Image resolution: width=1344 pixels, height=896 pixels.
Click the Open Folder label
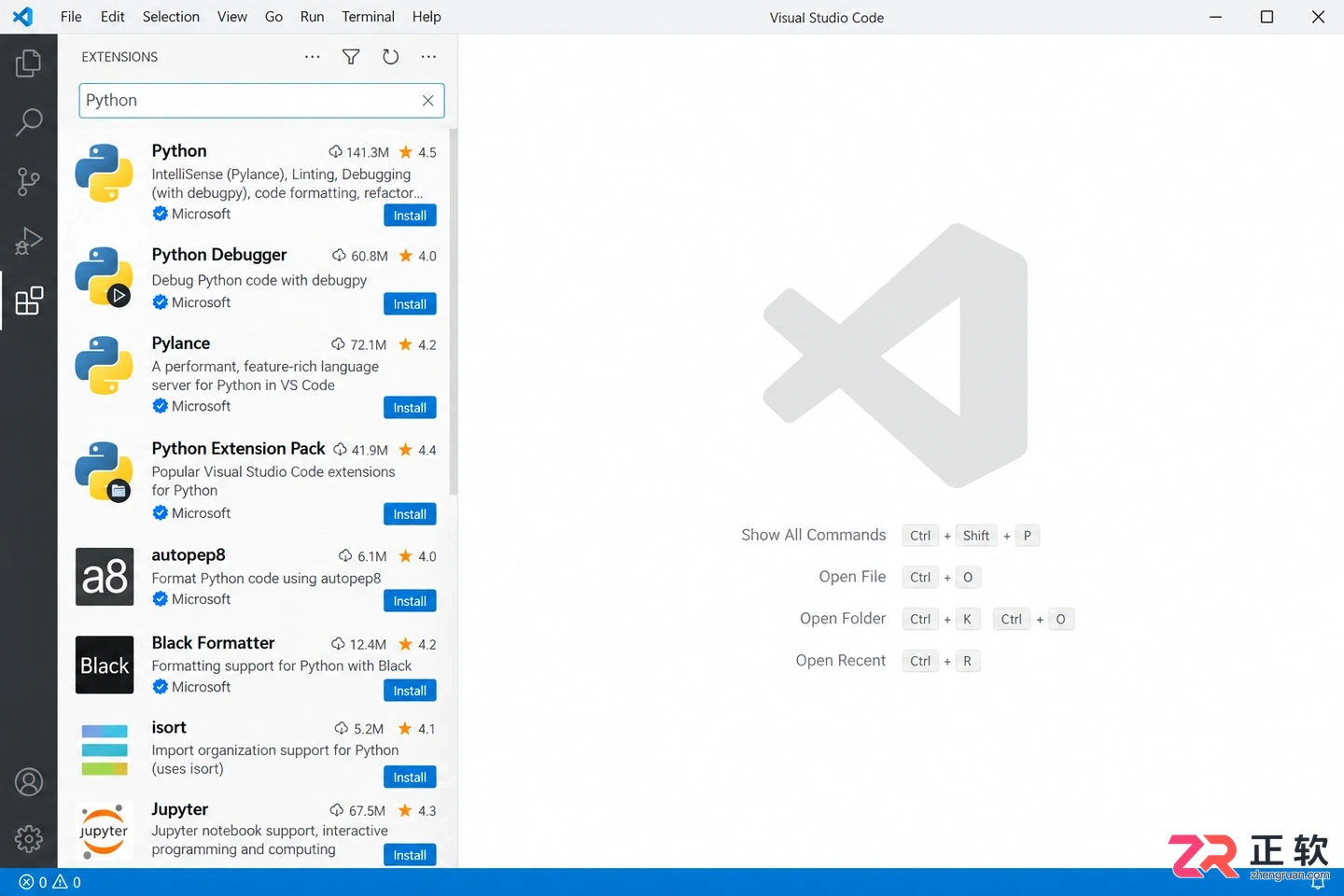pos(843,619)
